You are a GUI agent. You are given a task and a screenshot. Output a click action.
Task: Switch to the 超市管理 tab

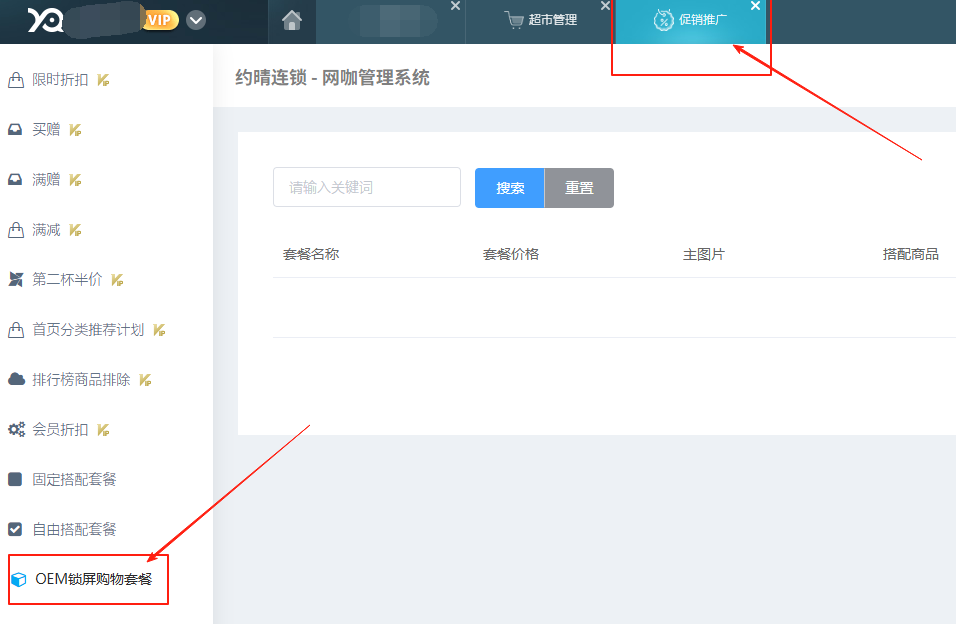click(541, 21)
